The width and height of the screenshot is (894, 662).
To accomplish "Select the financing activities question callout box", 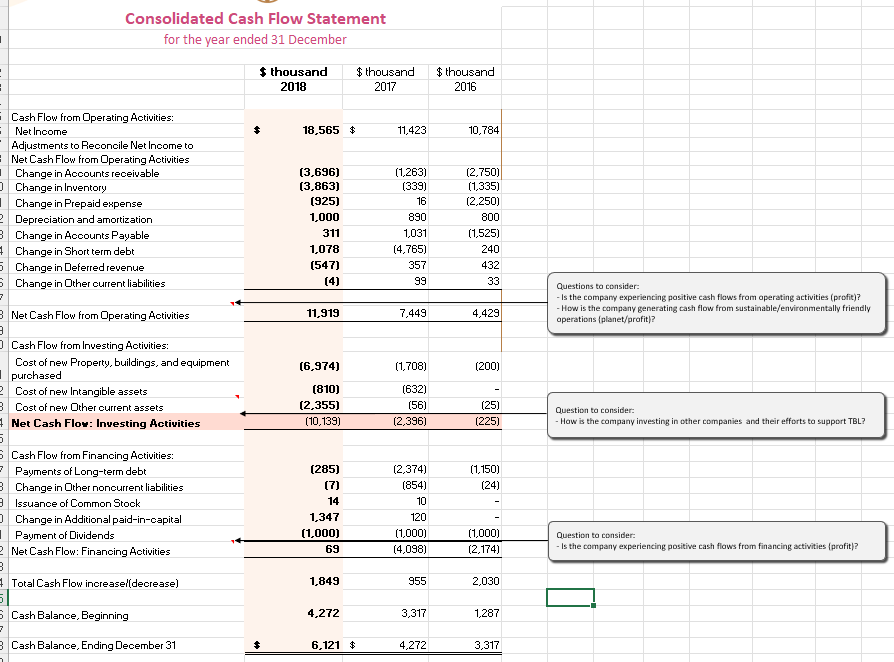I will pos(716,540).
